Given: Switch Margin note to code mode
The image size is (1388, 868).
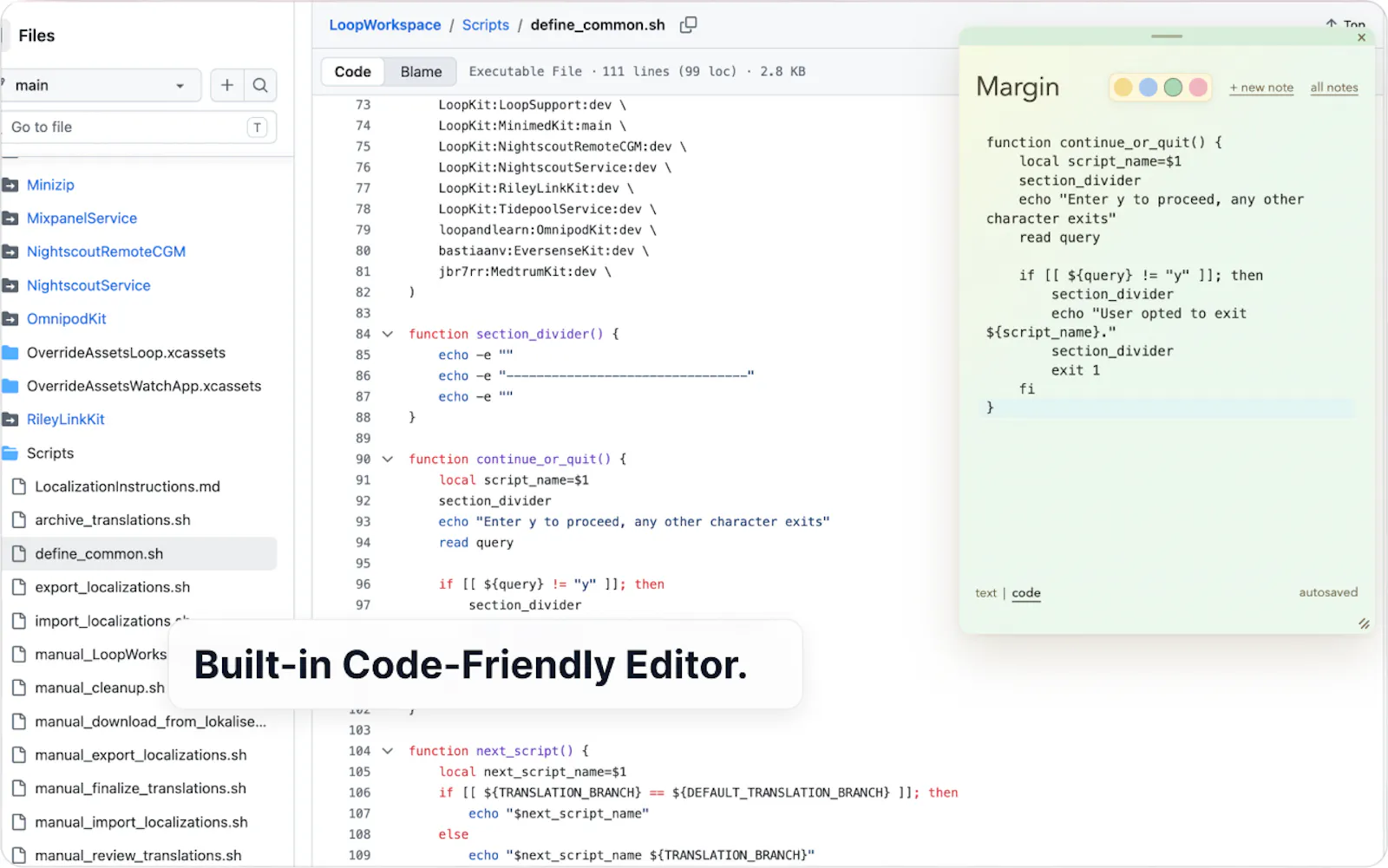Looking at the screenshot, I should pos(1026,593).
